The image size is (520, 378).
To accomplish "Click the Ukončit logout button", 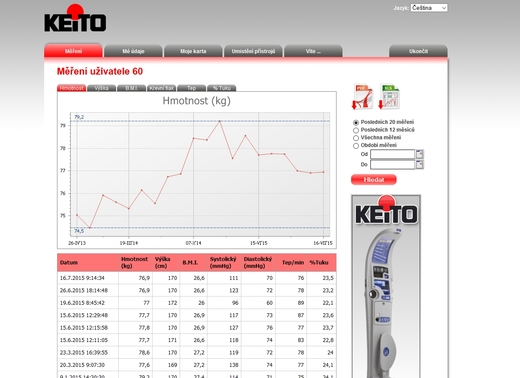I will (x=418, y=51).
